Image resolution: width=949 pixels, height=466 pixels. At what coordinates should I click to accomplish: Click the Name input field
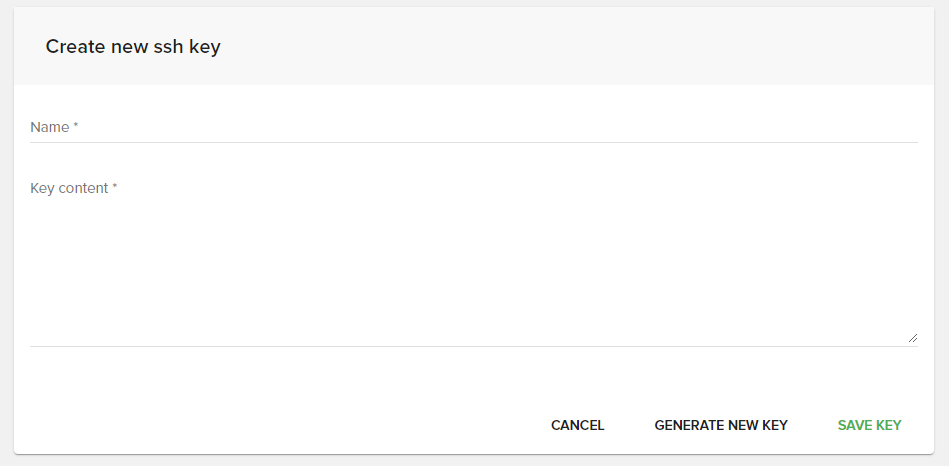(474, 128)
